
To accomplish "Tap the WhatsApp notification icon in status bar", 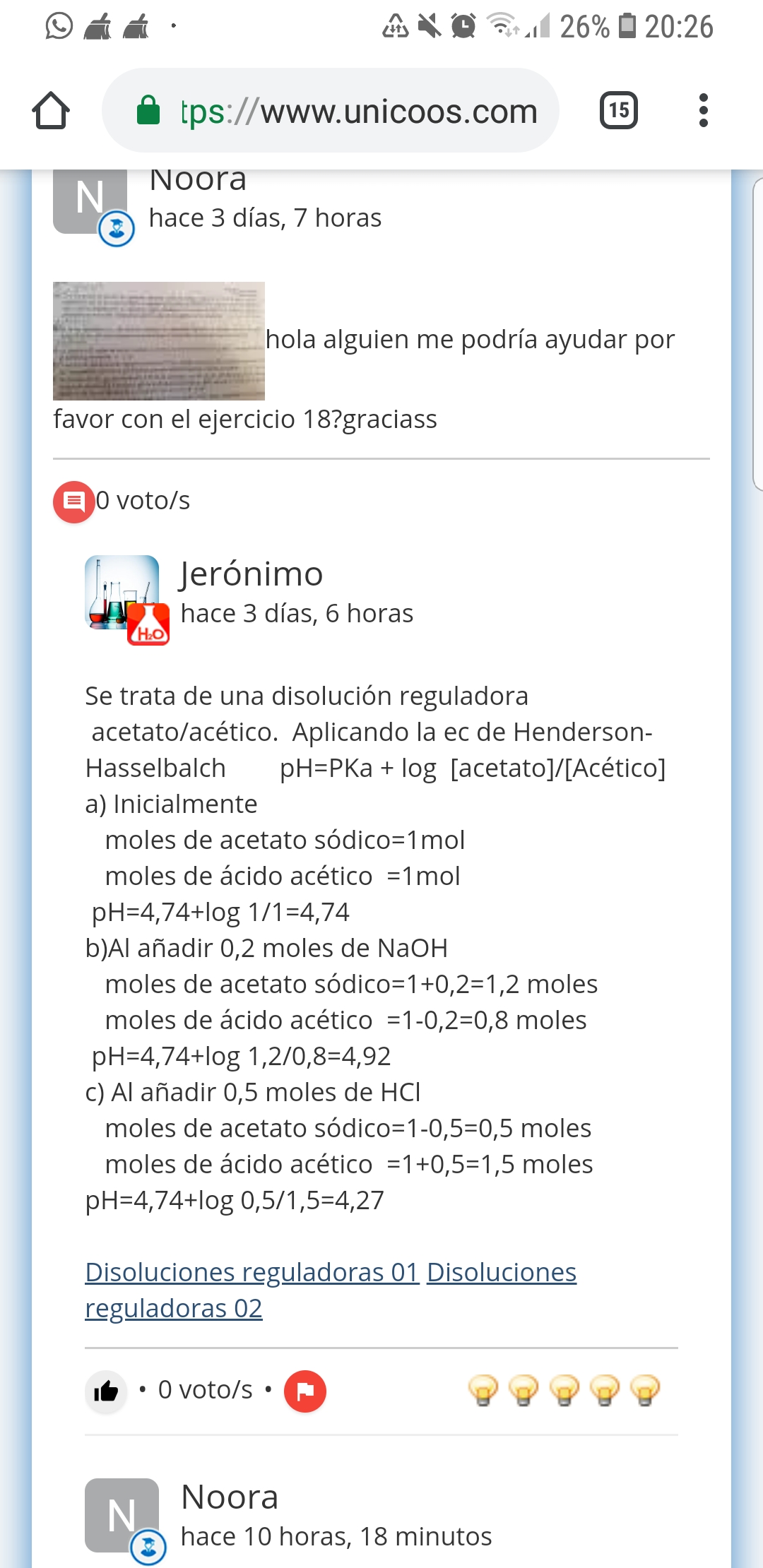I will [59, 27].
